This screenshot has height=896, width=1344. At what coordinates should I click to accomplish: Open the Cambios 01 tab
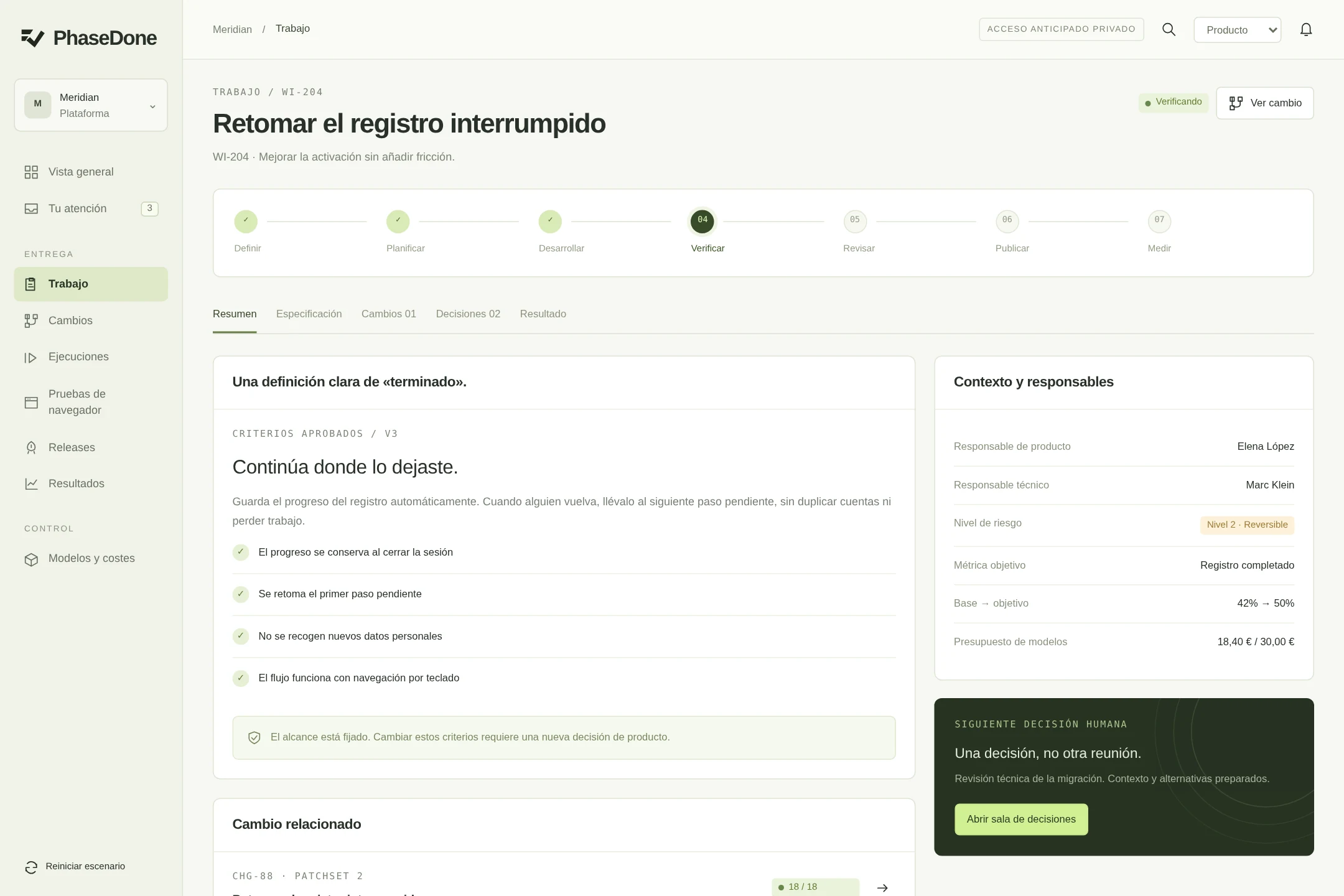(x=388, y=314)
